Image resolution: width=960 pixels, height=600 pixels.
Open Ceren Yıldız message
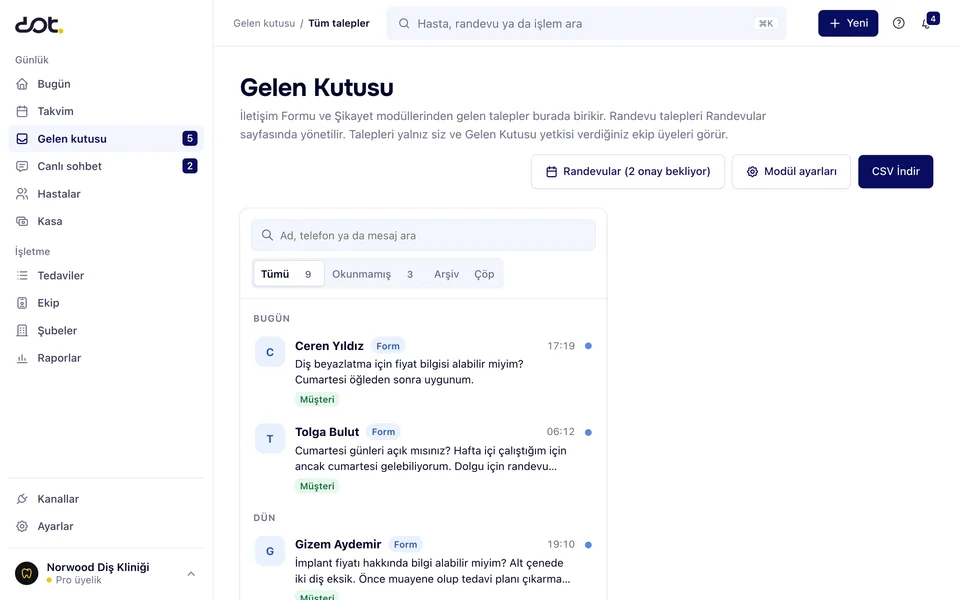coord(423,372)
